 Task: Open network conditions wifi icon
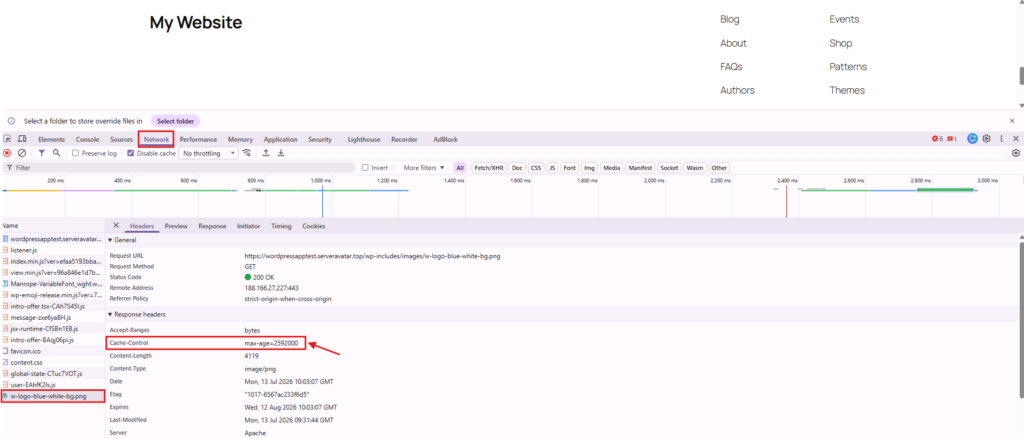(247, 153)
